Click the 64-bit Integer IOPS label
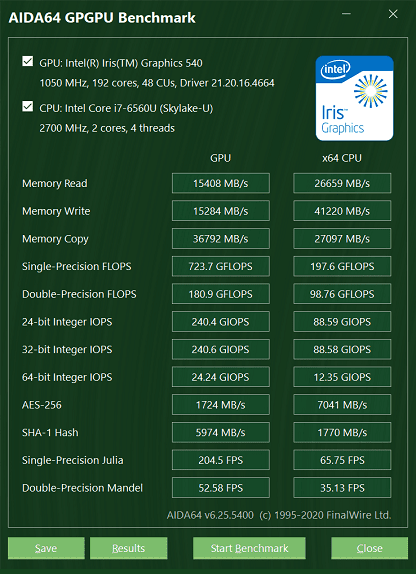This screenshot has height=574, width=416. (x=67, y=377)
